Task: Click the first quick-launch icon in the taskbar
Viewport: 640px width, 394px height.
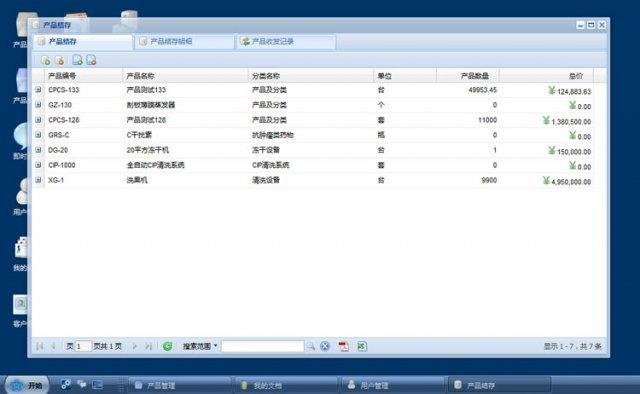Action: (x=66, y=384)
